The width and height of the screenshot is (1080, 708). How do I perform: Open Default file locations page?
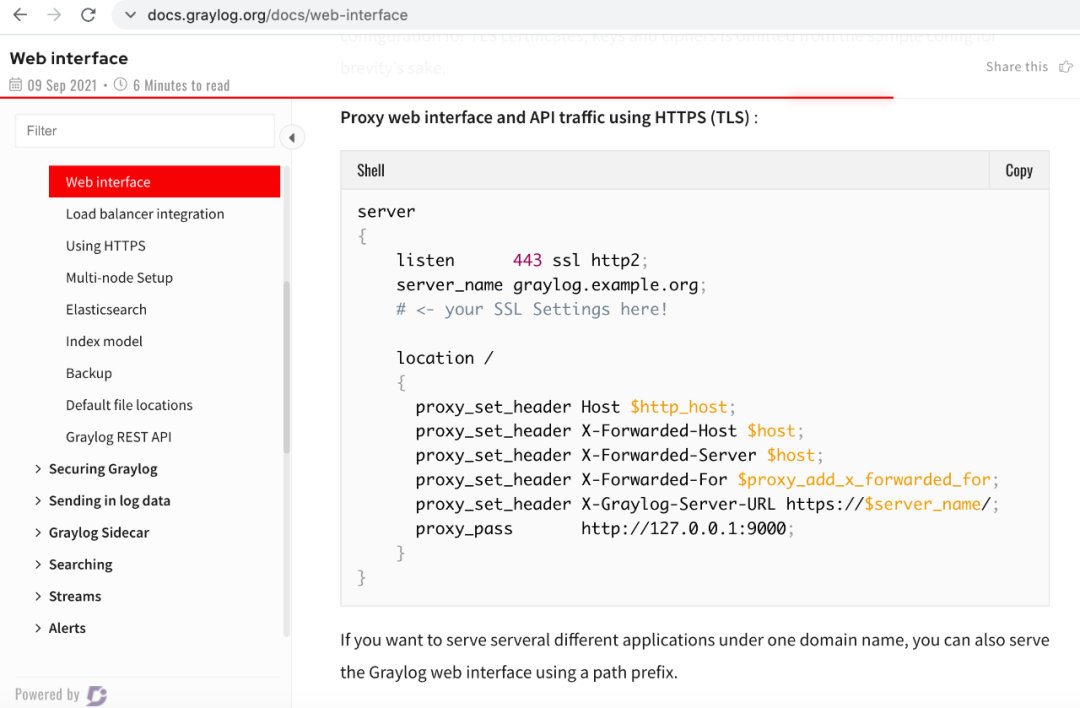[x=129, y=405]
